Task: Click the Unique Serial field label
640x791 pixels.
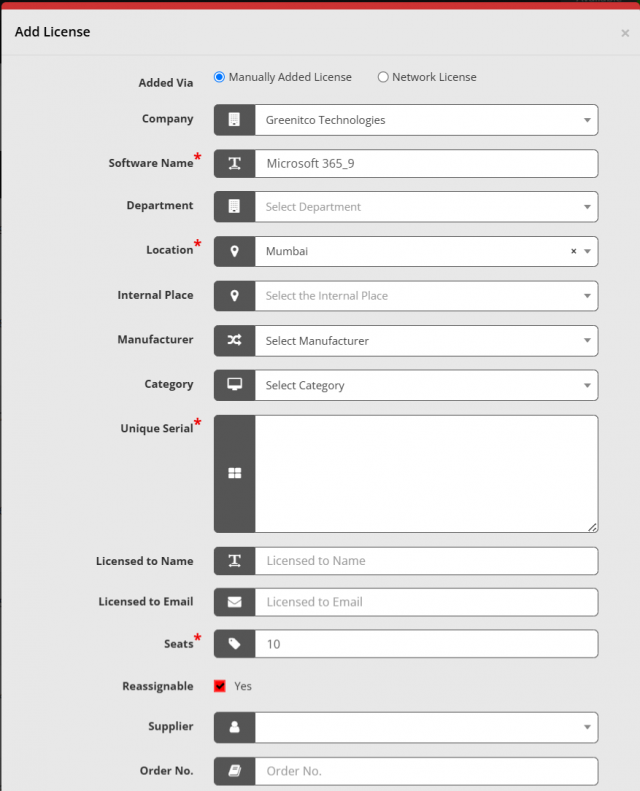Action: pyautogui.click(x=157, y=428)
